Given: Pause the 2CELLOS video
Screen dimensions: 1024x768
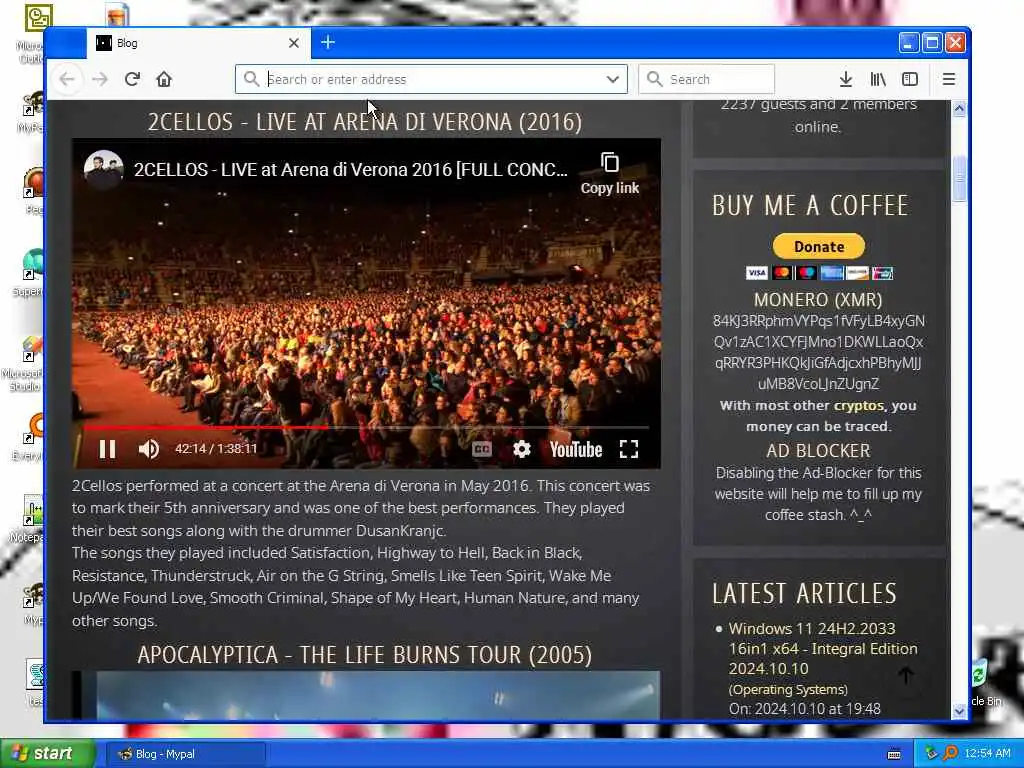Looking at the screenshot, I should click(x=108, y=449).
